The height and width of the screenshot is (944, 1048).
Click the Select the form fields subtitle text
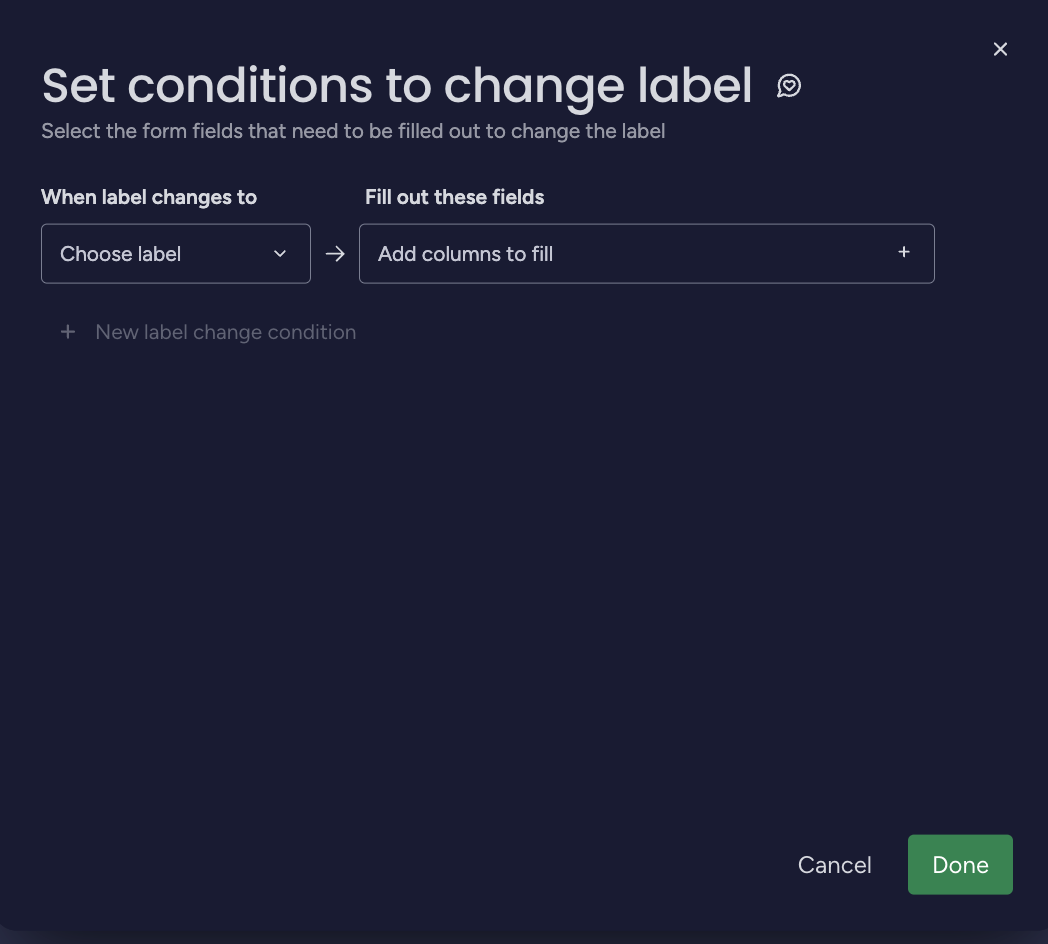click(x=353, y=131)
